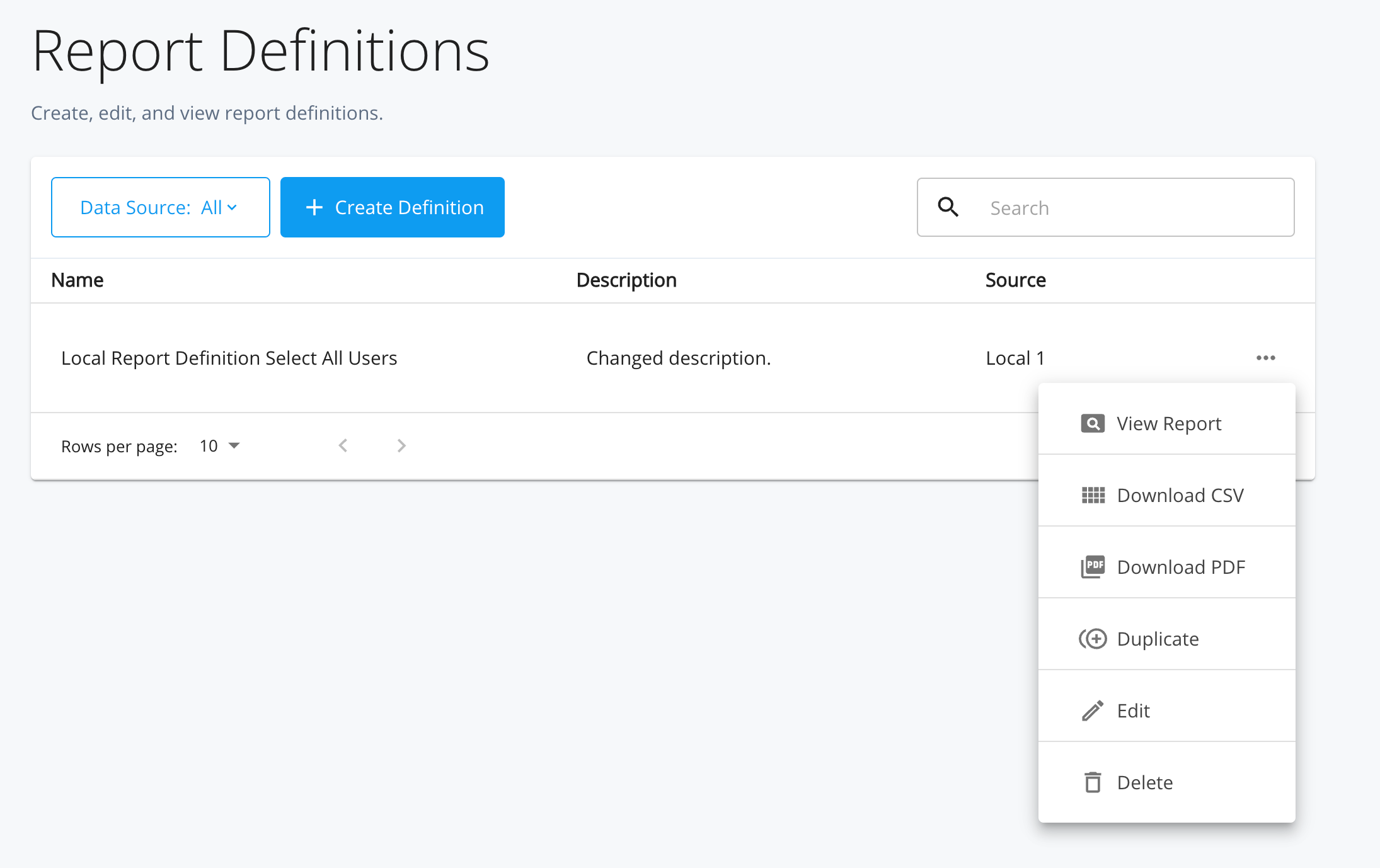Click the plus icon inside Create Definition
Viewport: 1380px width, 868px height.
(x=314, y=207)
